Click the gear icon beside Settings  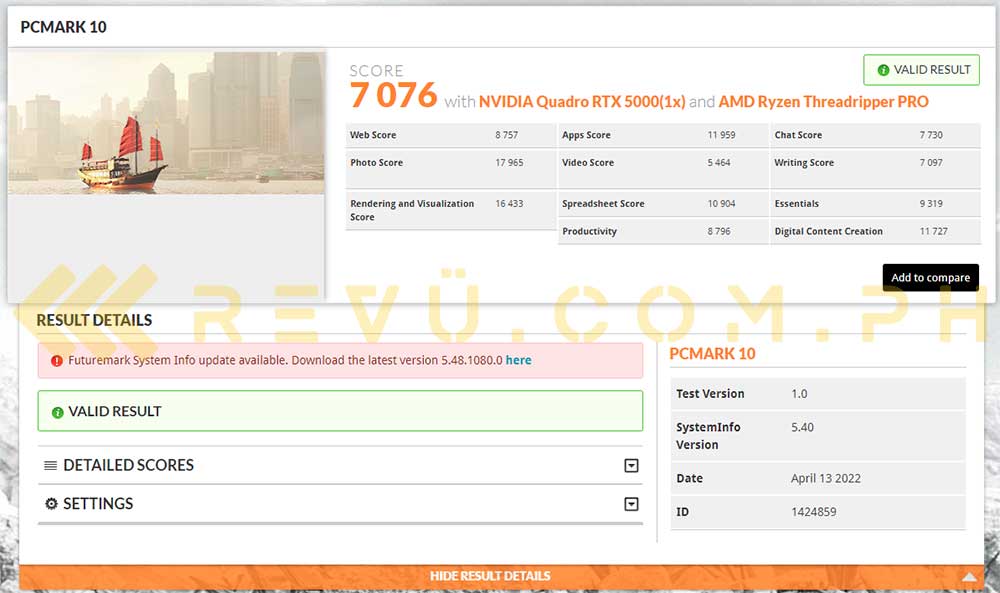coord(51,504)
